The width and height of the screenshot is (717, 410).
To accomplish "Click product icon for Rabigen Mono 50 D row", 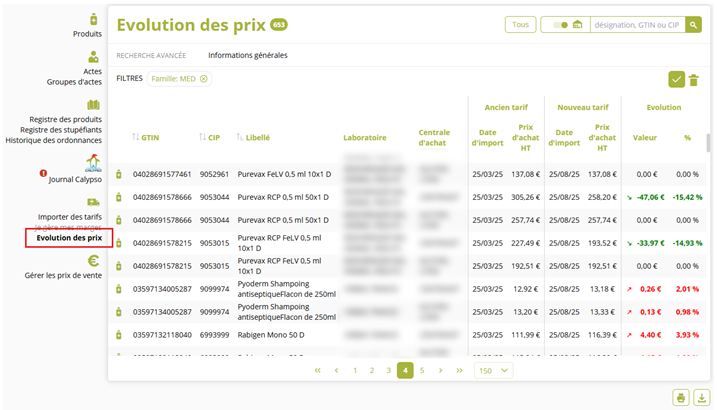I will [x=119, y=335].
